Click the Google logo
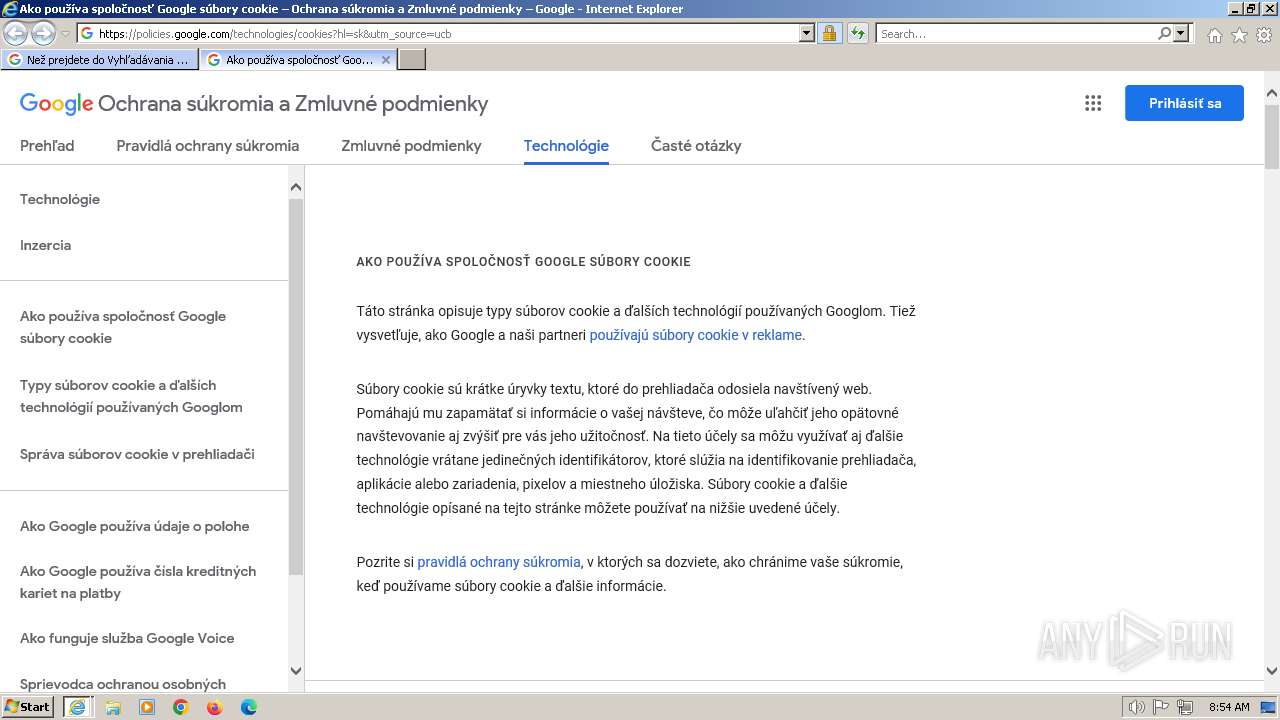This screenshot has height=720, width=1280. pyautogui.click(x=56, y=103)
